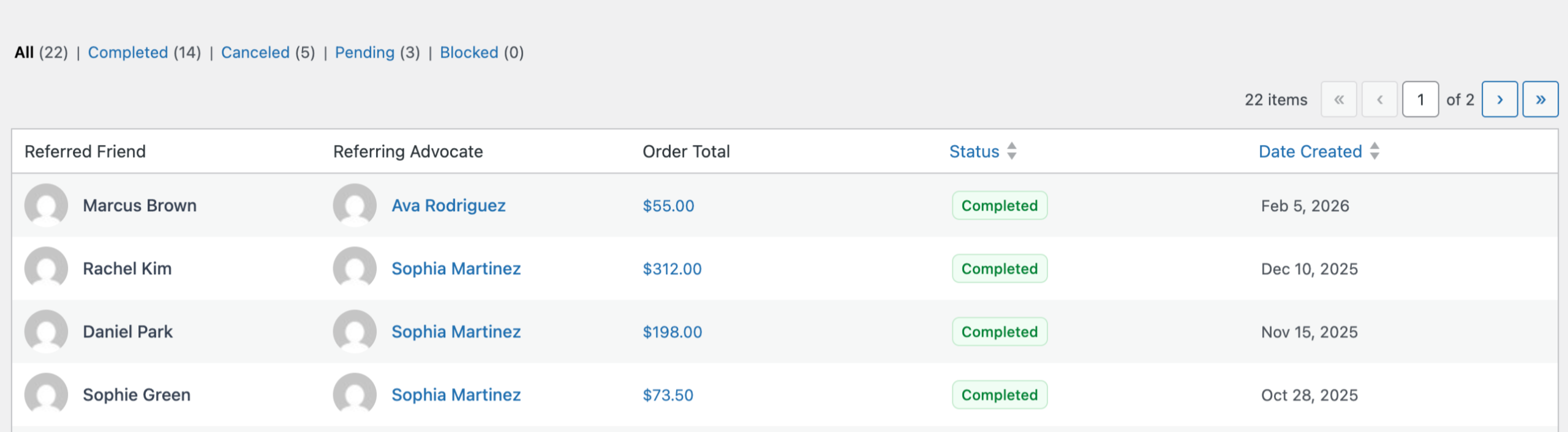The width and height of the screenshot is (1568, 432).
Task: Open the $73.50 order link
Action: 668,395
